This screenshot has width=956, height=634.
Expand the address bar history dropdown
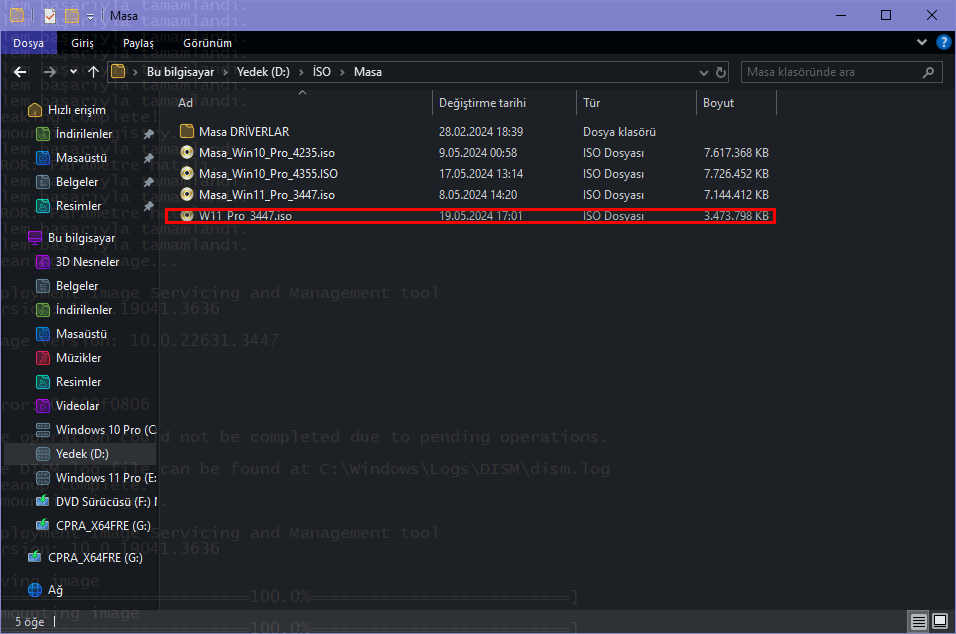click(704, 73)
